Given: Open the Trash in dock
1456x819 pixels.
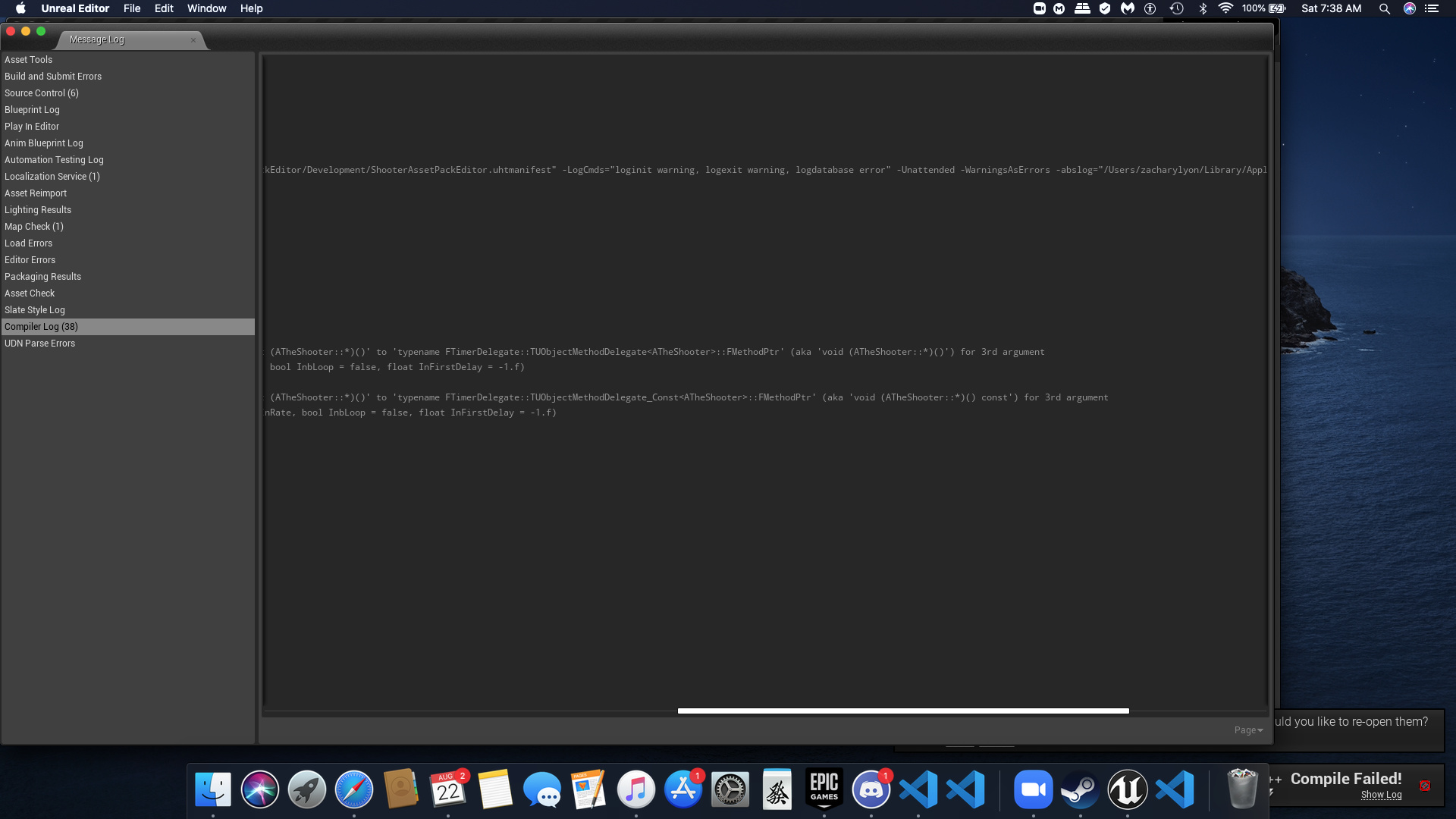Looking at the screenshot, I should click(1242, 790).
